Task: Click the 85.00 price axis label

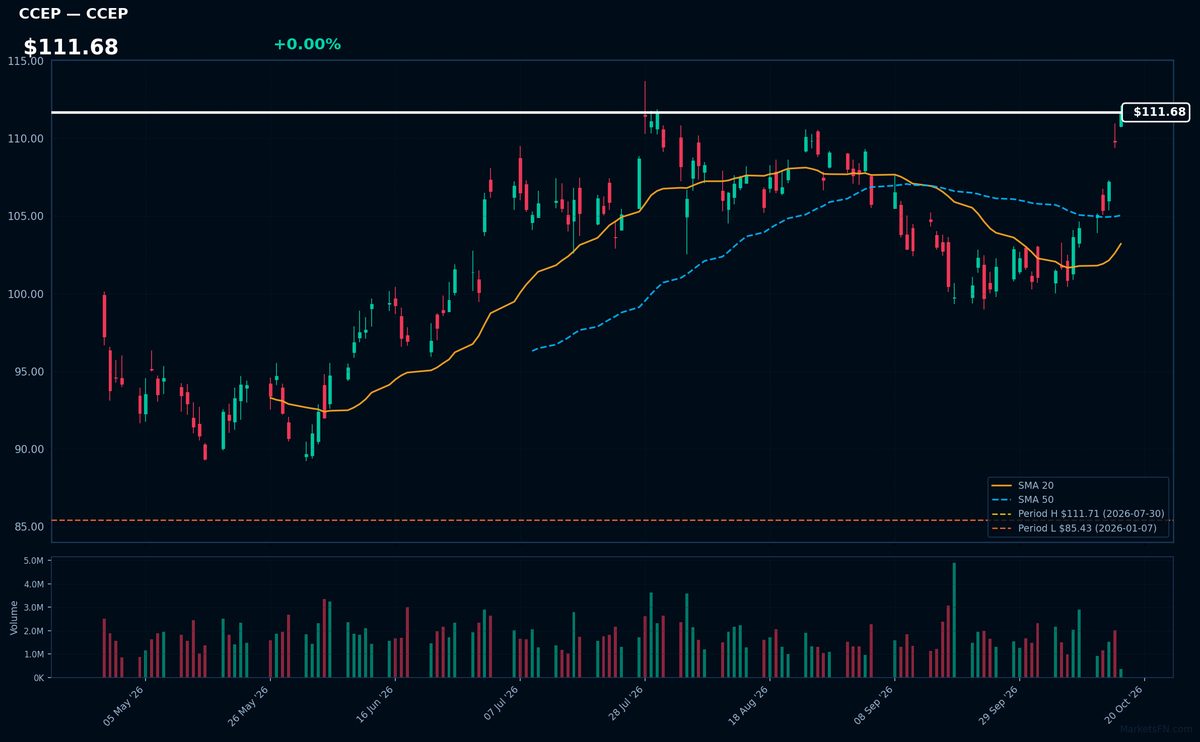Action: 28,527
